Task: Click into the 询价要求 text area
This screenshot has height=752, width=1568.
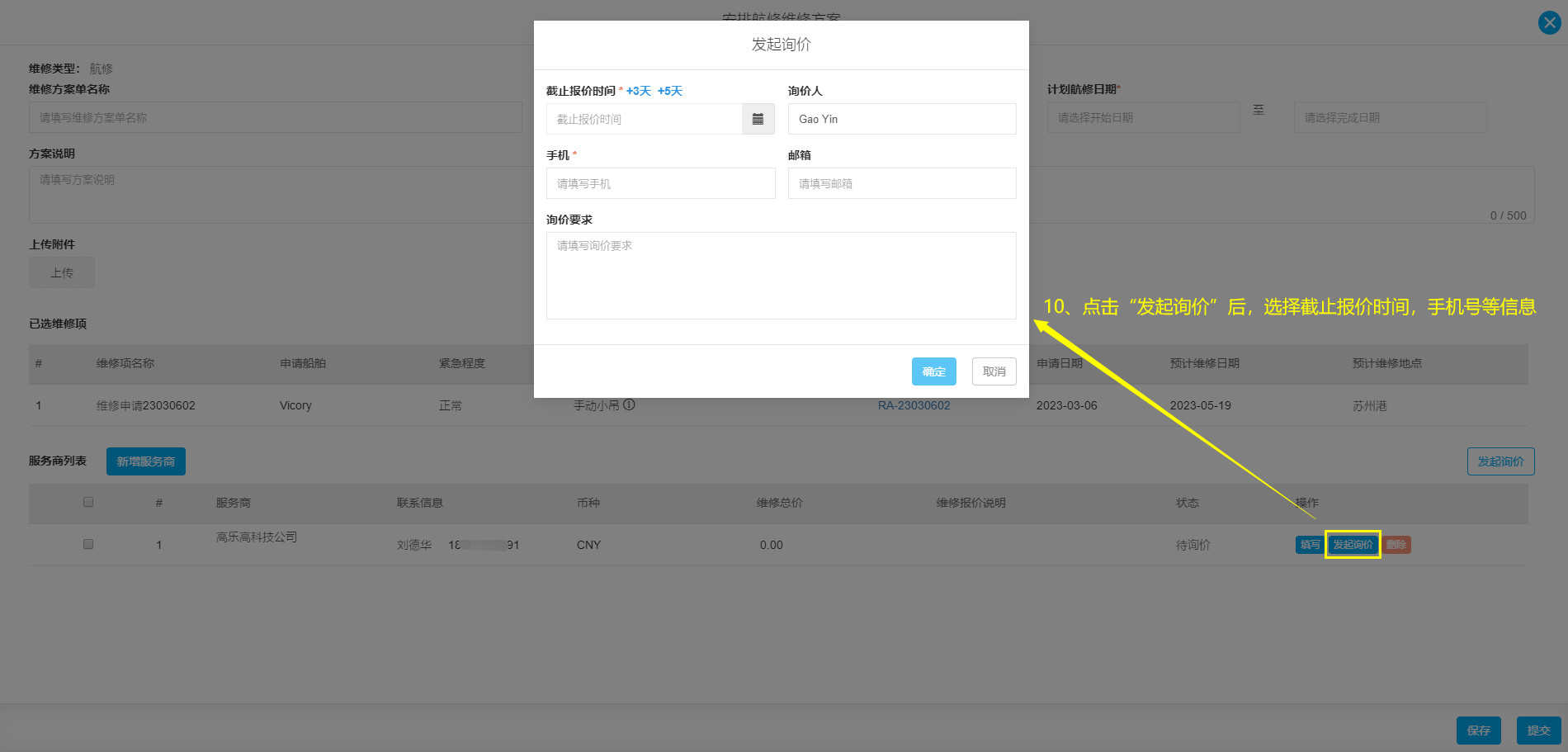Action: coord(782,276)
